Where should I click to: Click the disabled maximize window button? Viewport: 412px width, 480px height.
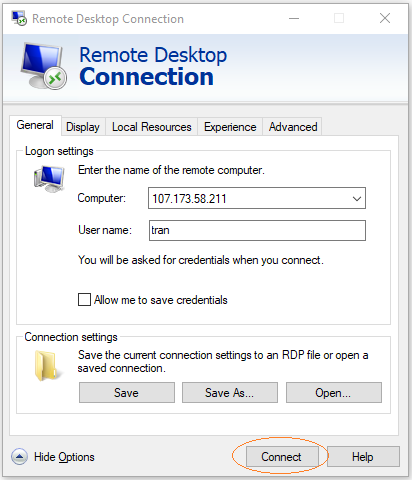339,18
